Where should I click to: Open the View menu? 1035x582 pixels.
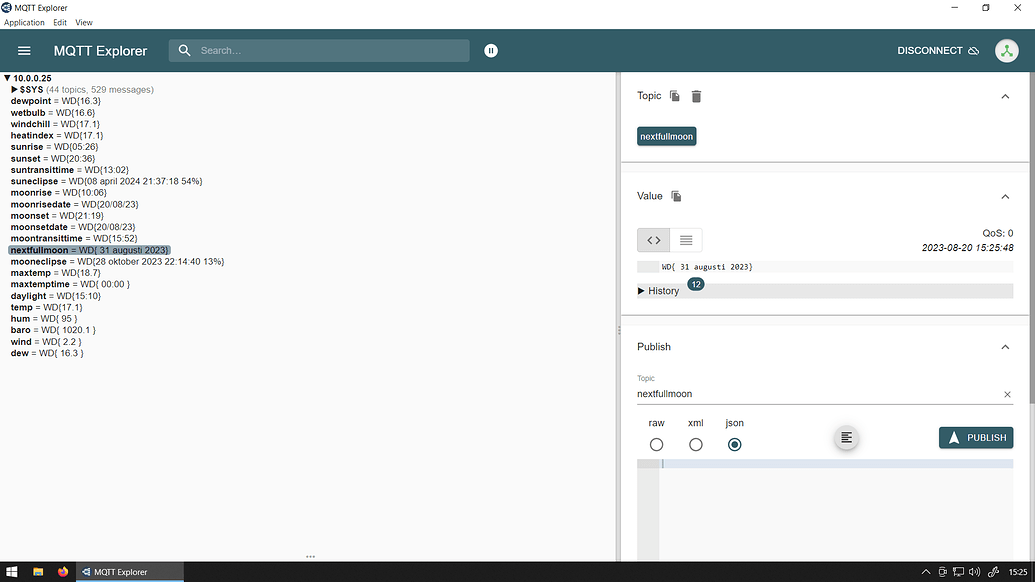[x=84, y=22]
